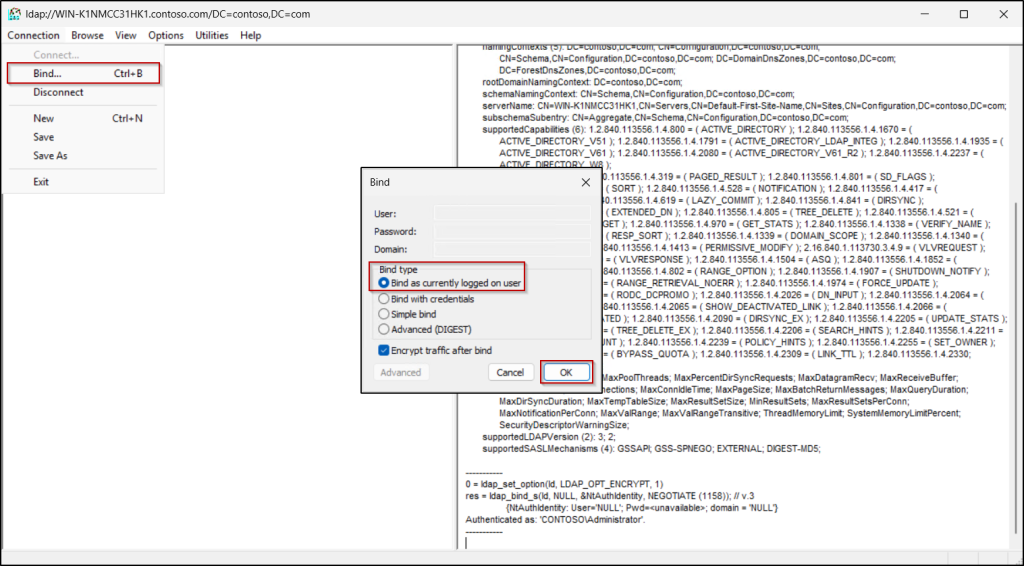Open the Connection menu

pyautogui.click(x=33, y=35)
